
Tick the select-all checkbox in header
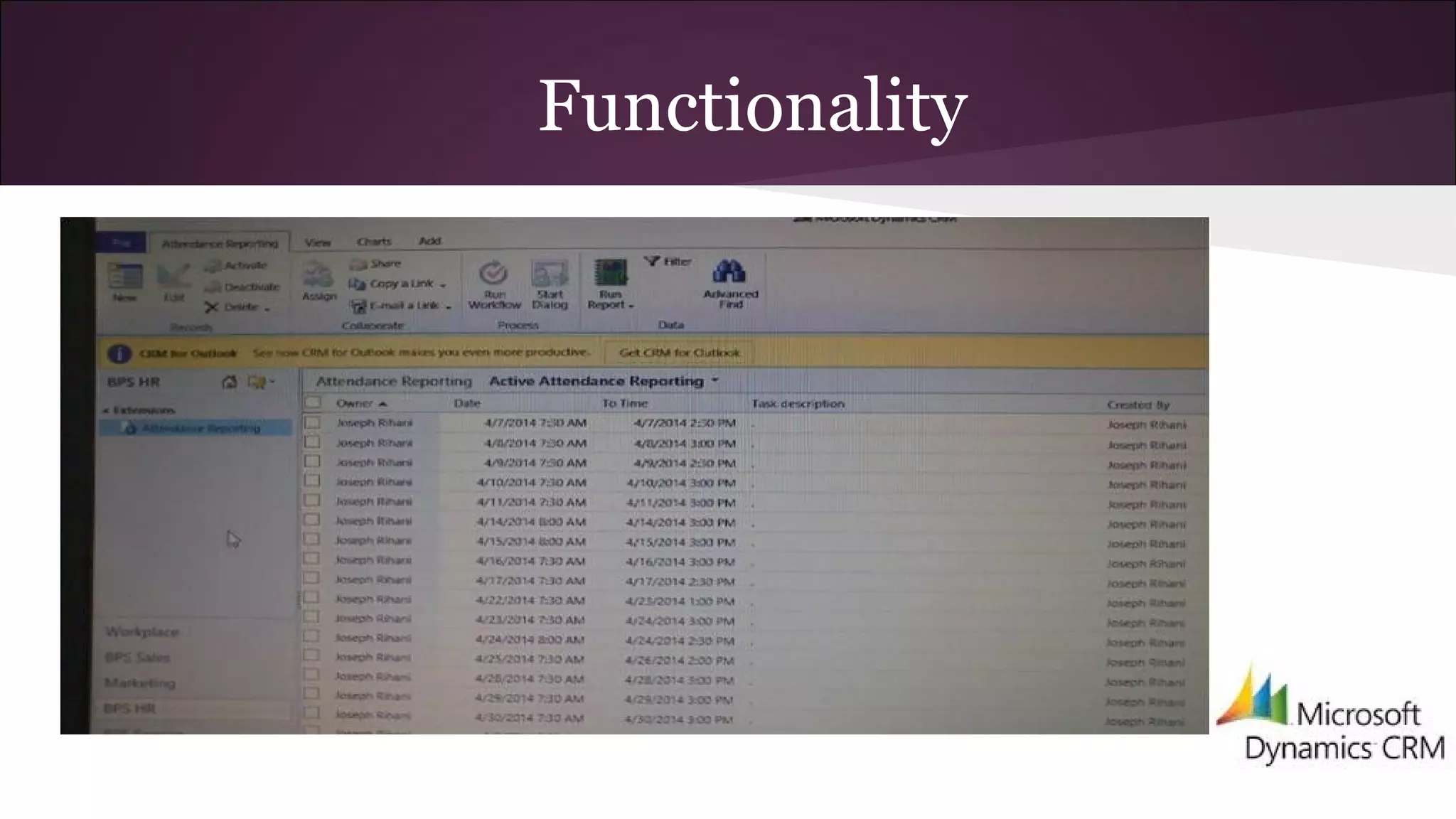[312, 403]
